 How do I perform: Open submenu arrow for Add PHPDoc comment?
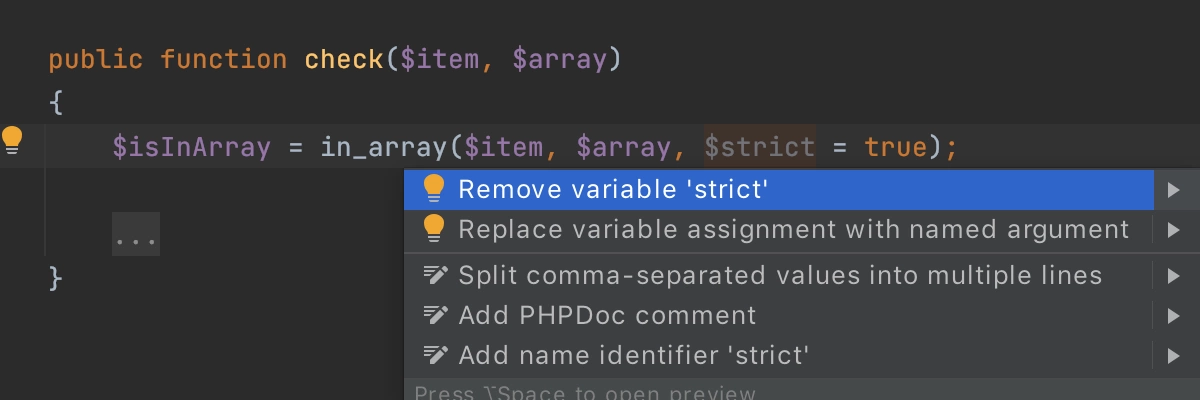pos(1174,316)
